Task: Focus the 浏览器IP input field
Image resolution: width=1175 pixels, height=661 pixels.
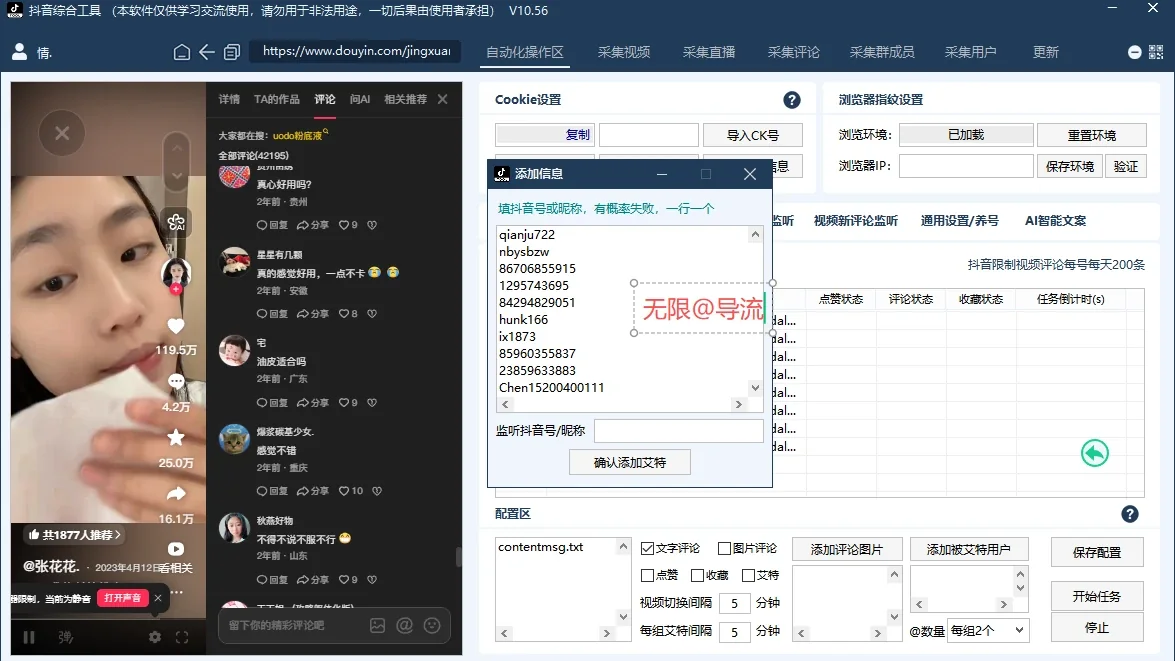Action: click(x=966, y=166)
